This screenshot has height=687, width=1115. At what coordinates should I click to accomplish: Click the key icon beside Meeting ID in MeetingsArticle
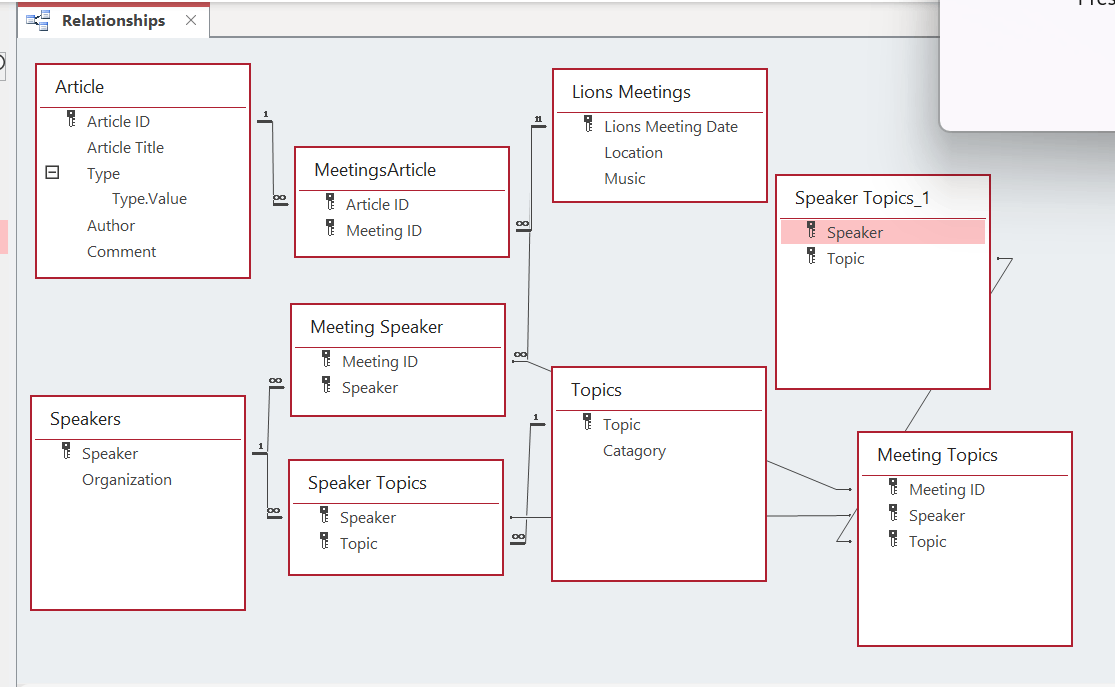click(x=330, y=228)
